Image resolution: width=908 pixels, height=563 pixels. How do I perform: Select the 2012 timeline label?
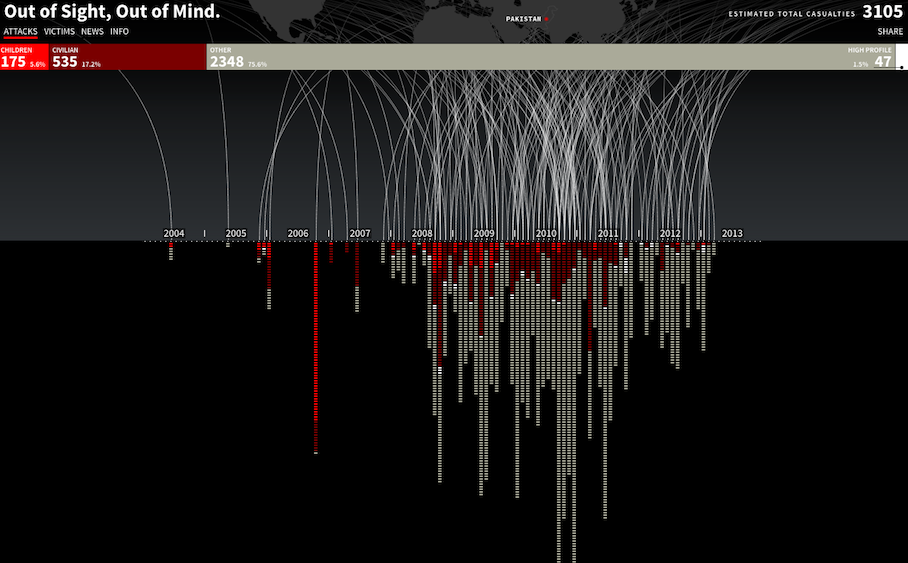[670, 234]
